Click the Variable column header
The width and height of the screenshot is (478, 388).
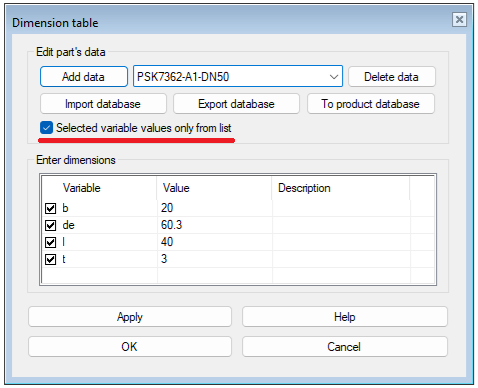pos(99,188)
